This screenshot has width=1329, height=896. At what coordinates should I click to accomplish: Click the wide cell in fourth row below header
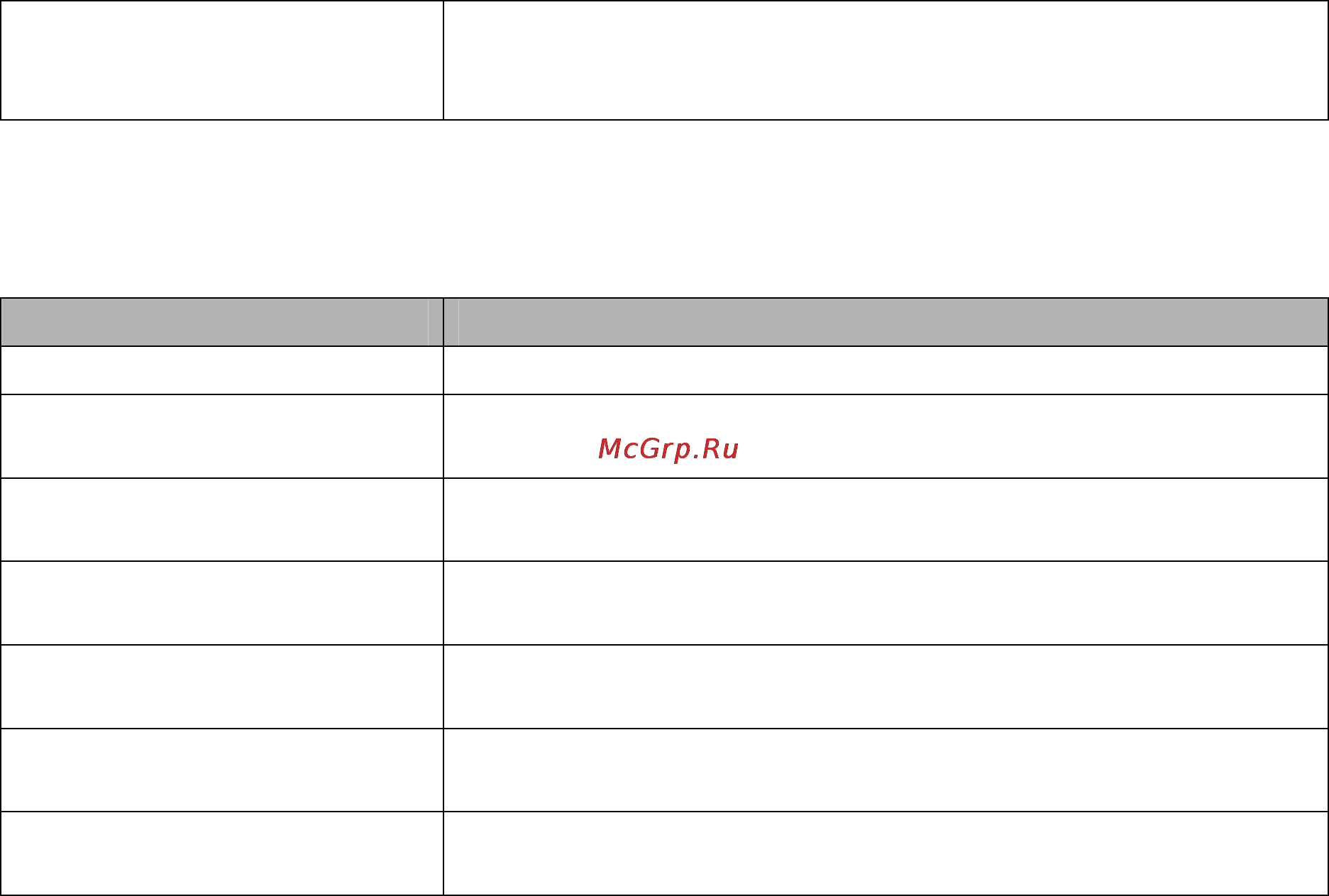[886, 603]
